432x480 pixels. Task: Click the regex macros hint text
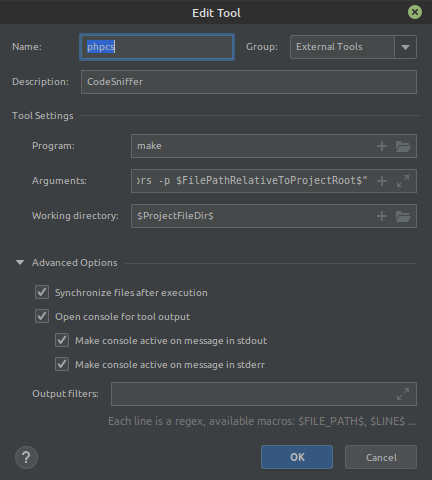262,421
